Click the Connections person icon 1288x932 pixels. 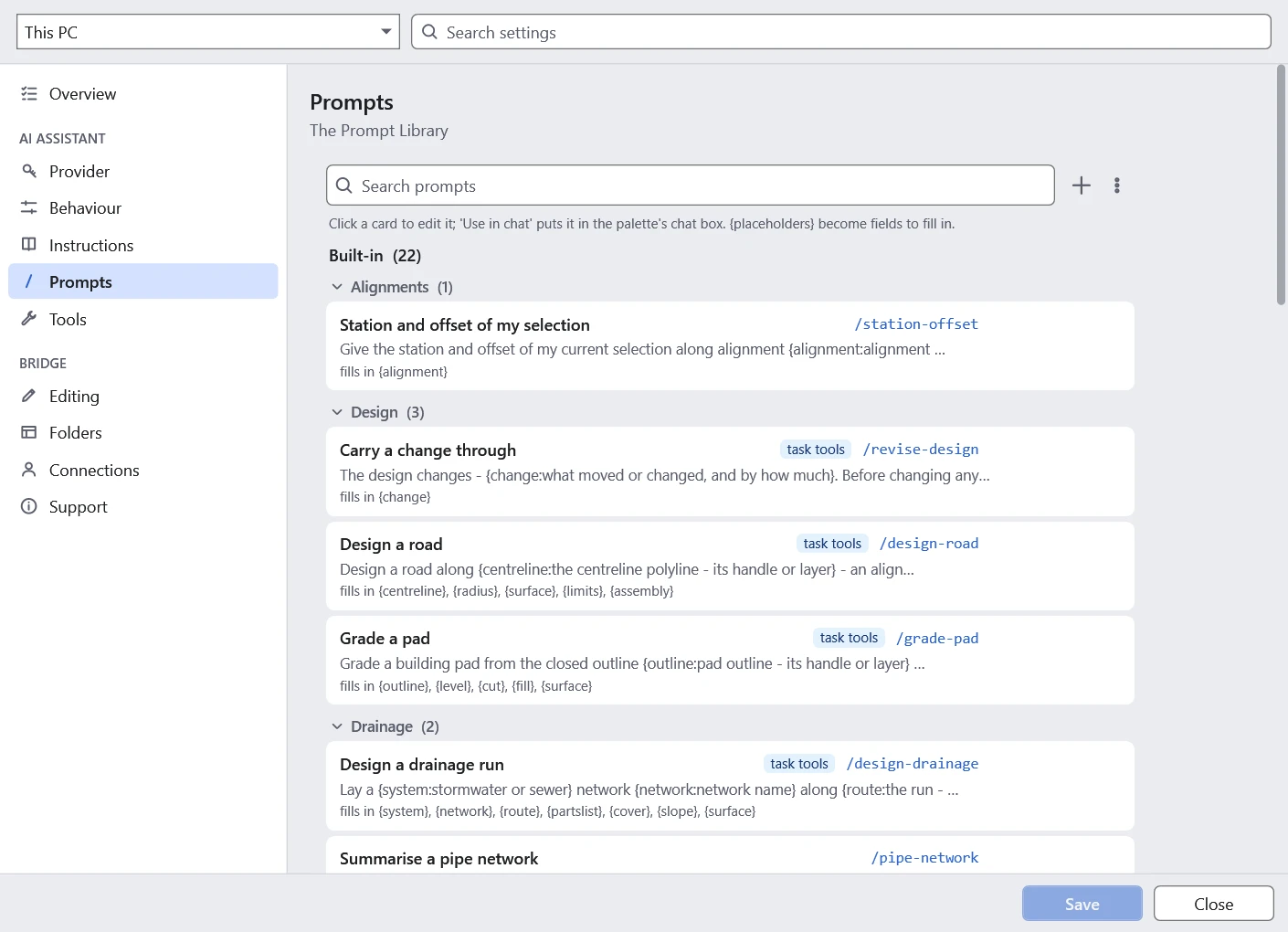click(x=29, y=470)
